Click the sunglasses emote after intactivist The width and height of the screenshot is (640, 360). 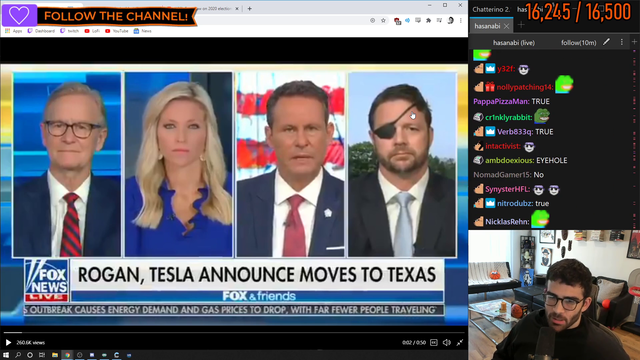[529, 147]
